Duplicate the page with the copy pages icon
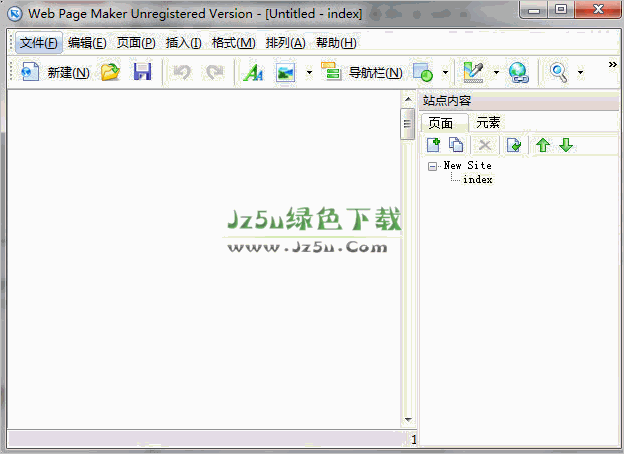 pyautogui.click(x=456, y=145)
